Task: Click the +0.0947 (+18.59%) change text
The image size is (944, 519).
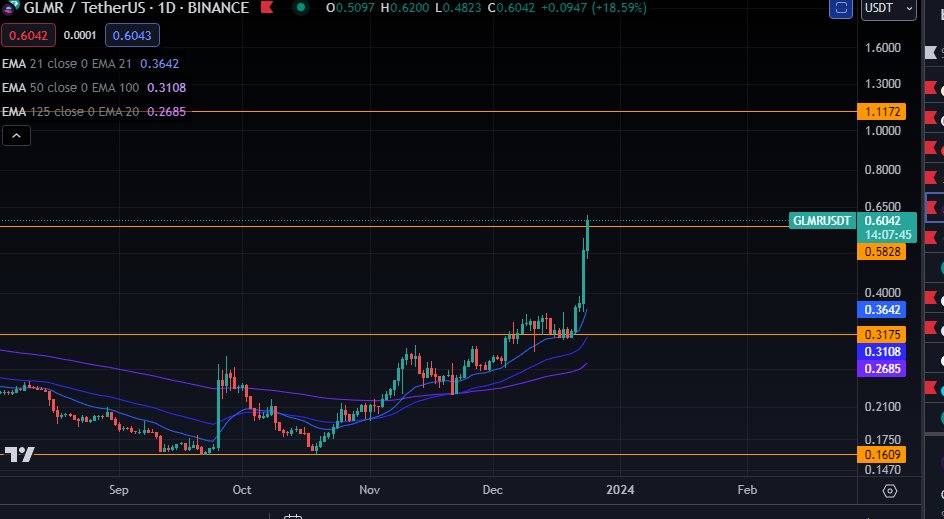Action: click(x=593, y=8)
